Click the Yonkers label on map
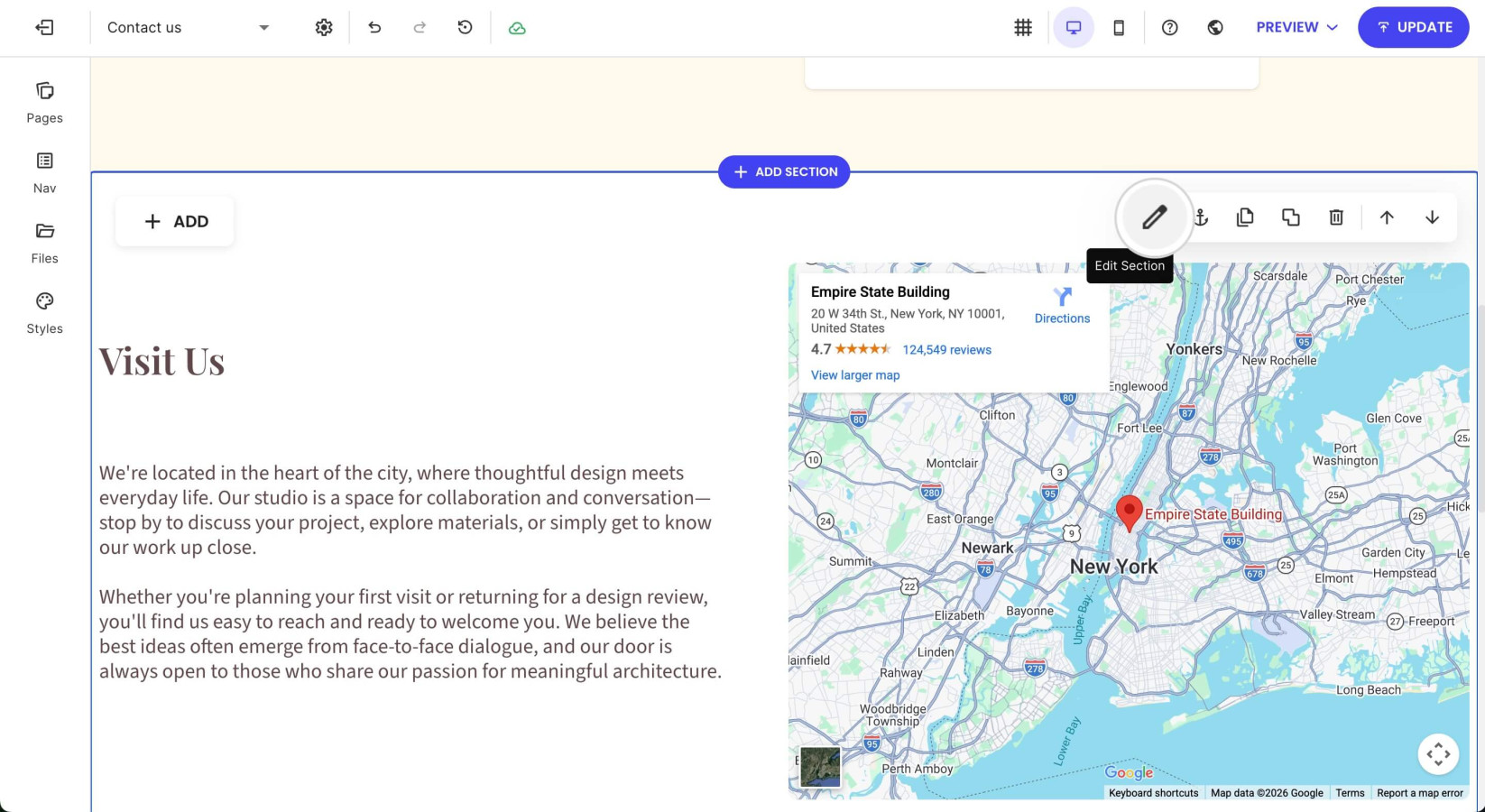The width and height of the screenshot is (1485, 812). pos(1194,349)
